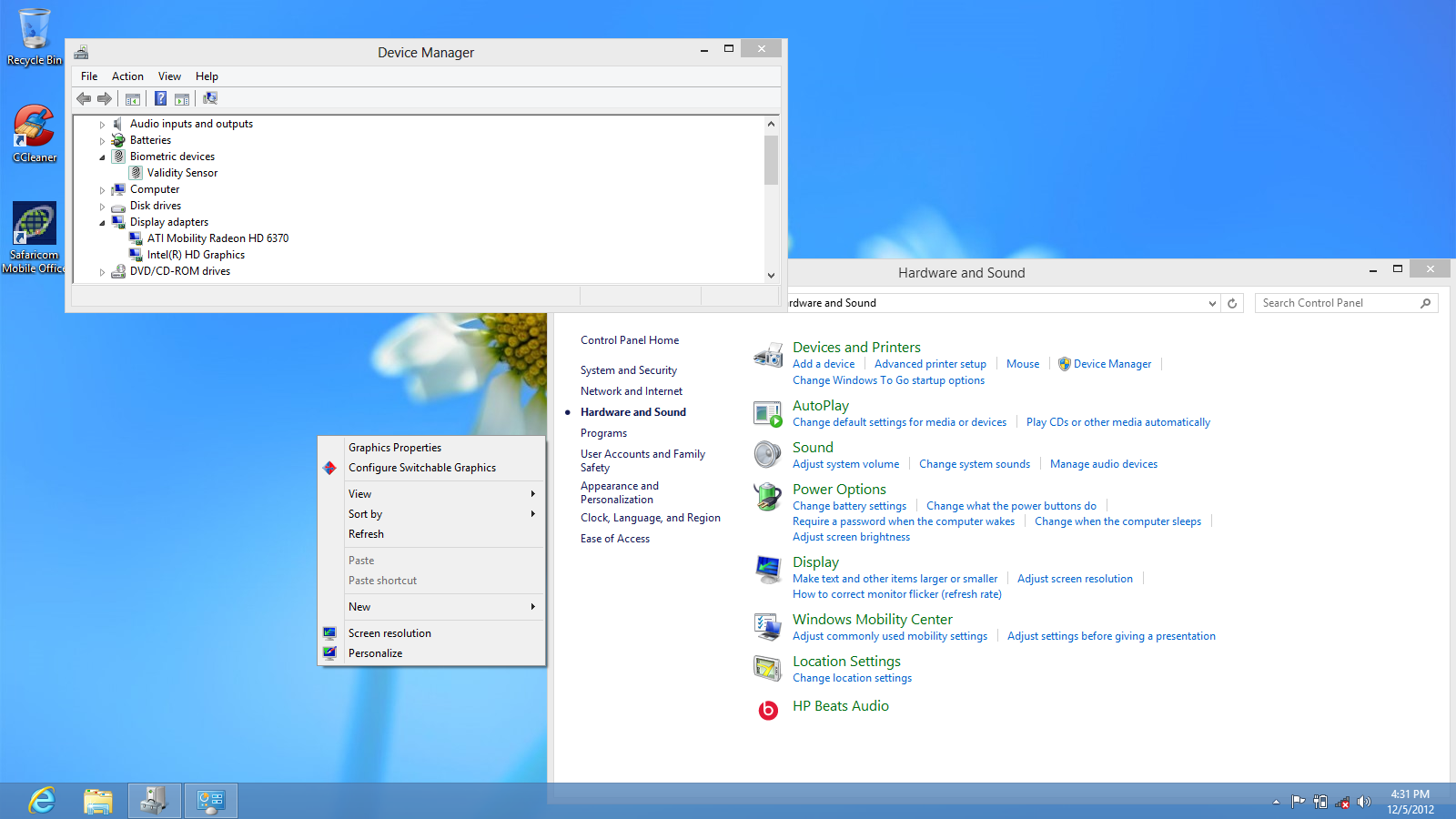This screenshot has width=1456, height=819.
Task: Expand the Disk drives node
Action: click(102, 207)
